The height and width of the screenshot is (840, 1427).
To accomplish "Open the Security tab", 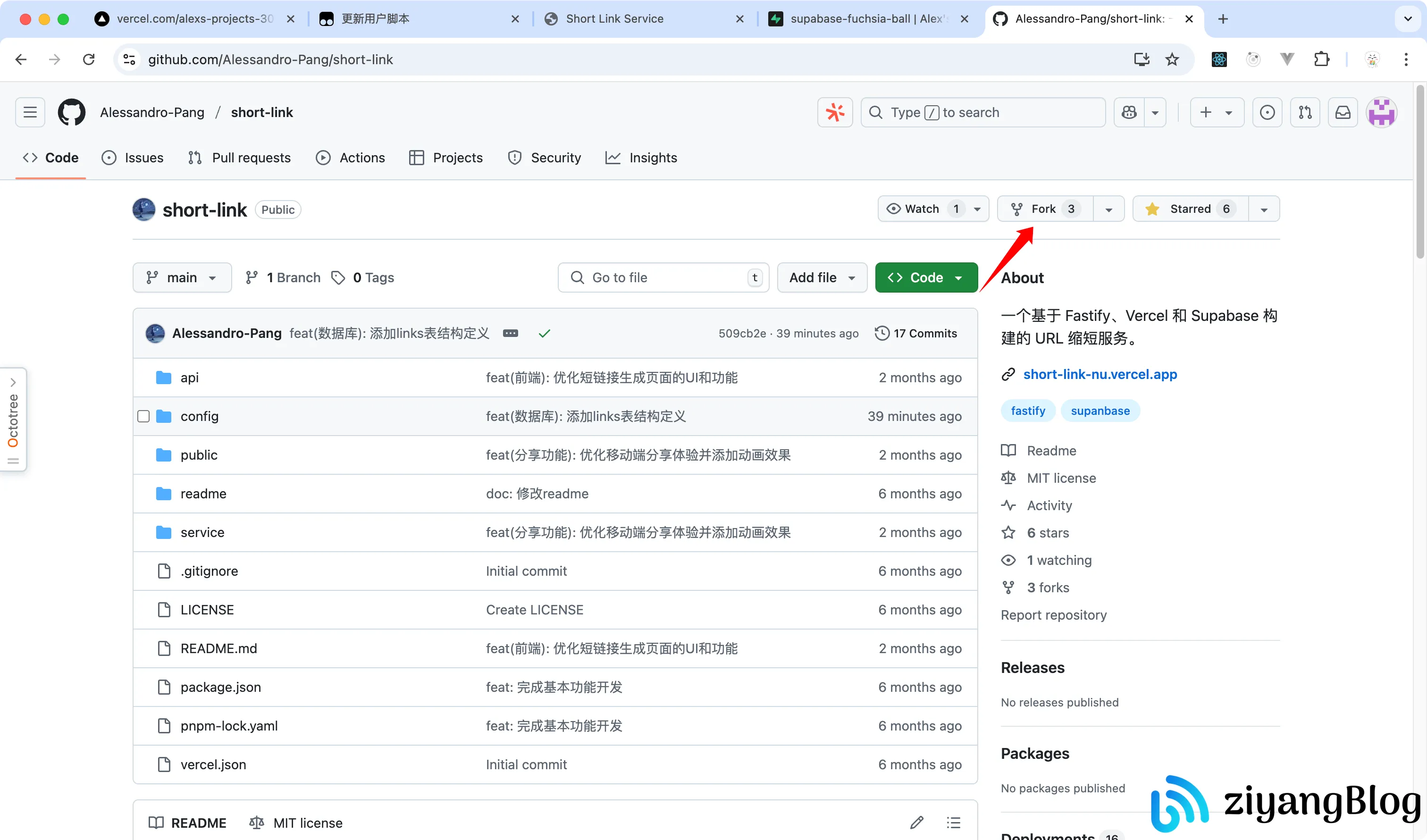I will click(545, 158).
